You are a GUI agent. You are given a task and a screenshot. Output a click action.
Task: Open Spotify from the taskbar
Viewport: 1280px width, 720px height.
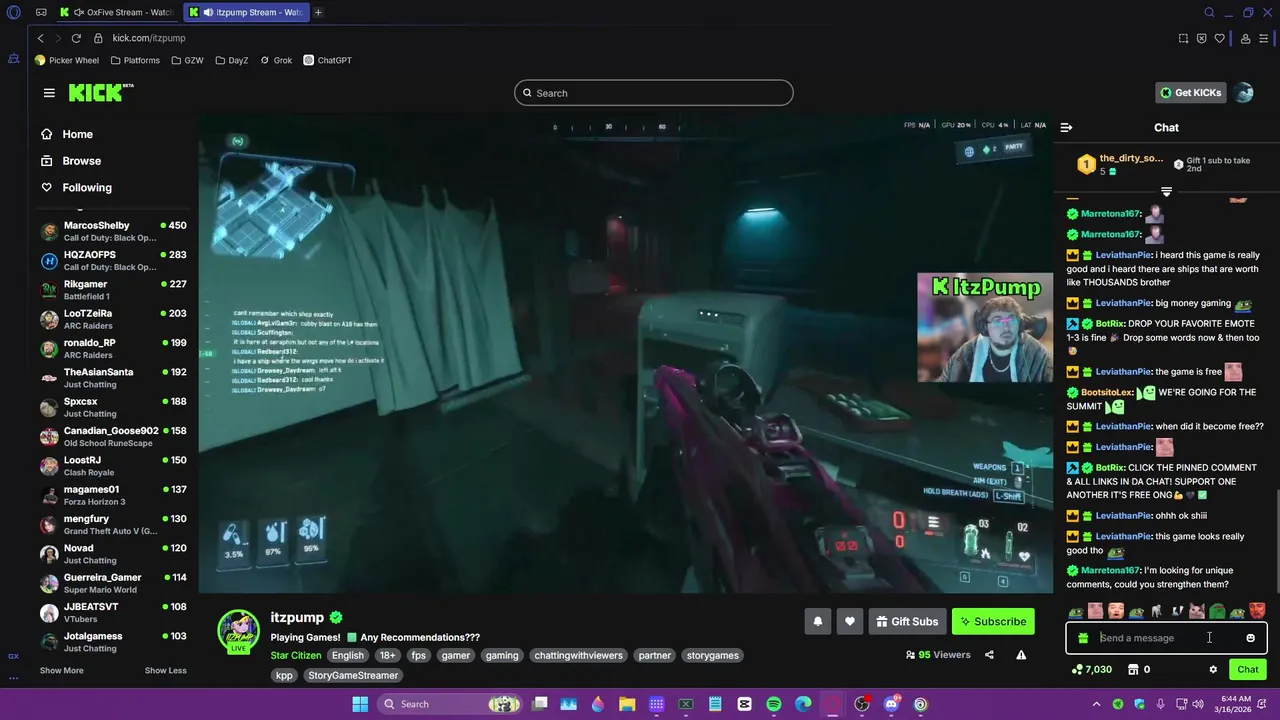[774, 704]
